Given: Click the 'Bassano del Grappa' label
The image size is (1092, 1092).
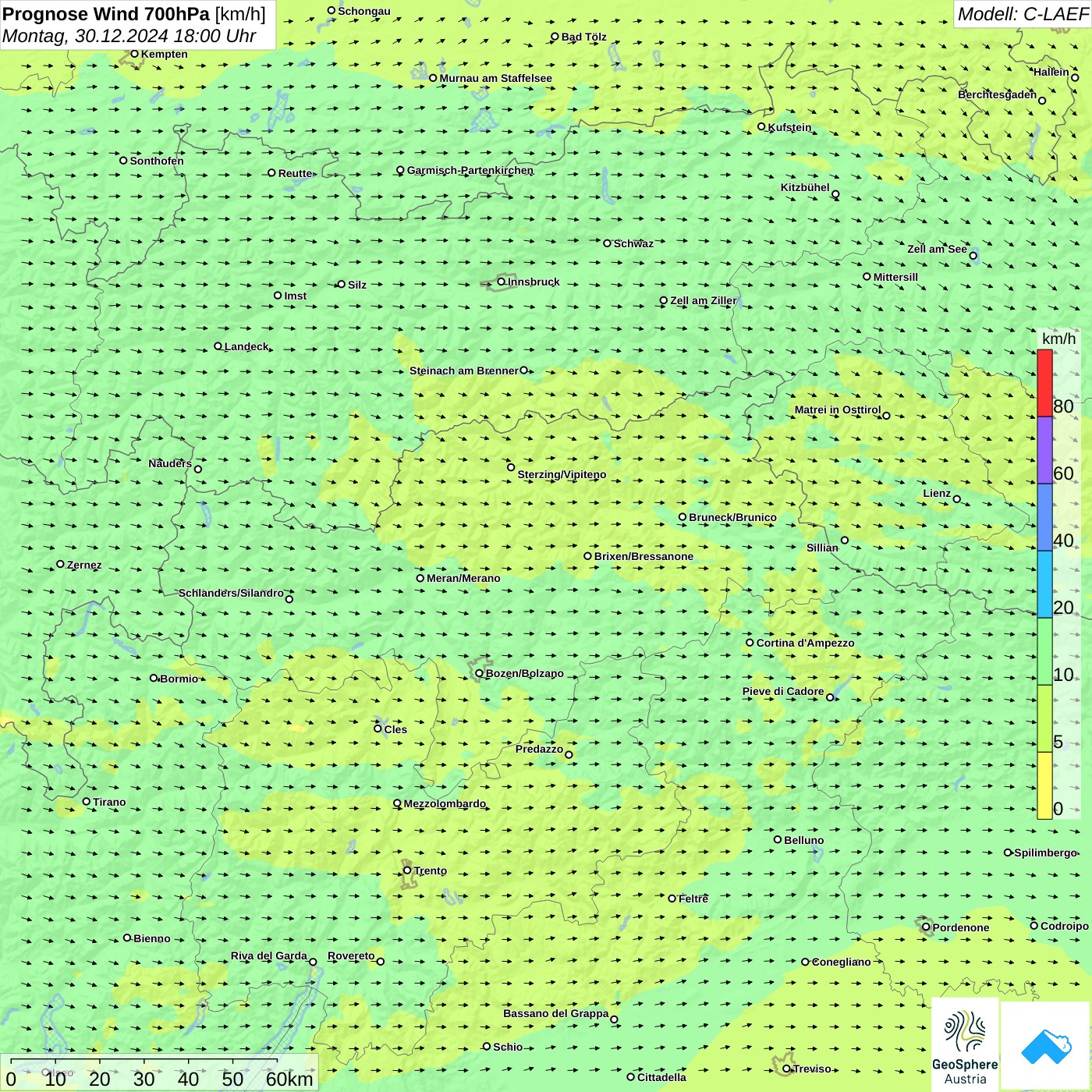Looking at the screenshot, I should coord(555,1013).
